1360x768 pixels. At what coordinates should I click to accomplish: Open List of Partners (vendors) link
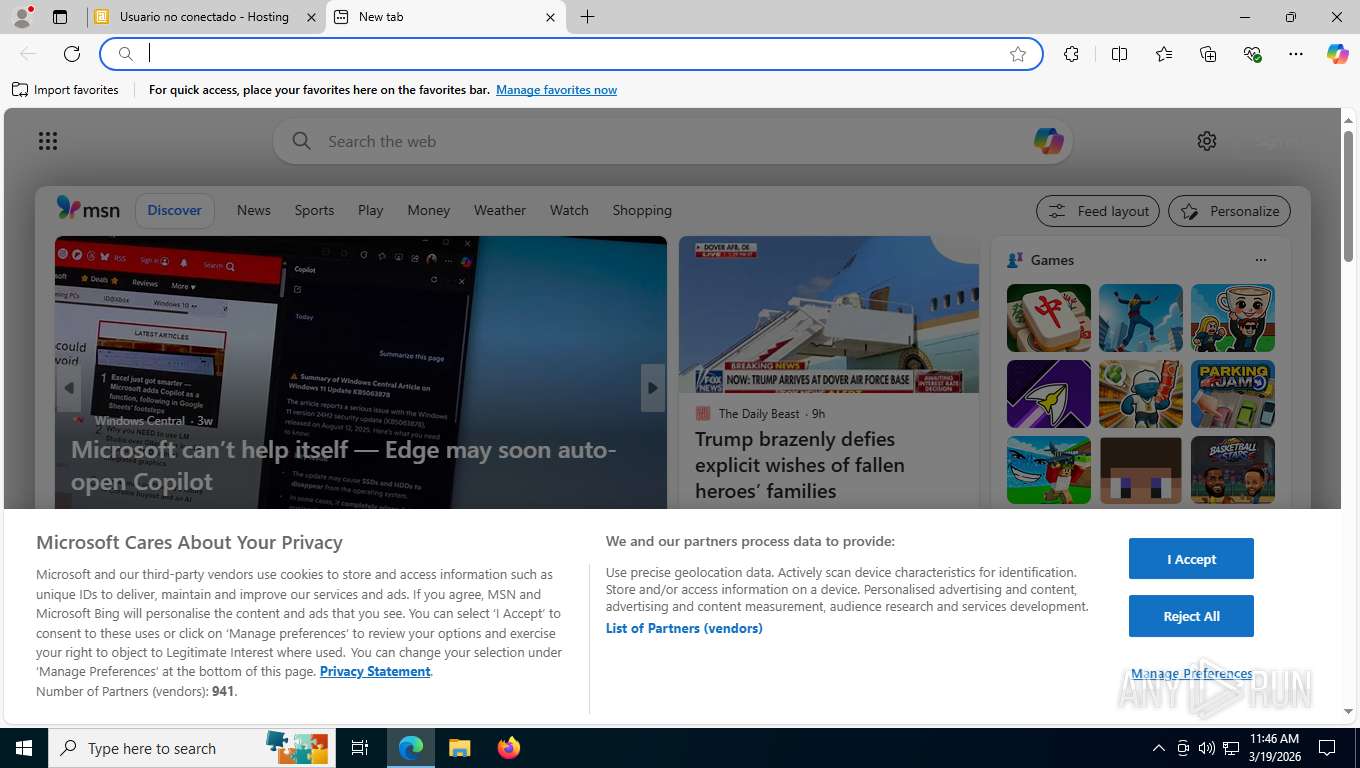684,628
